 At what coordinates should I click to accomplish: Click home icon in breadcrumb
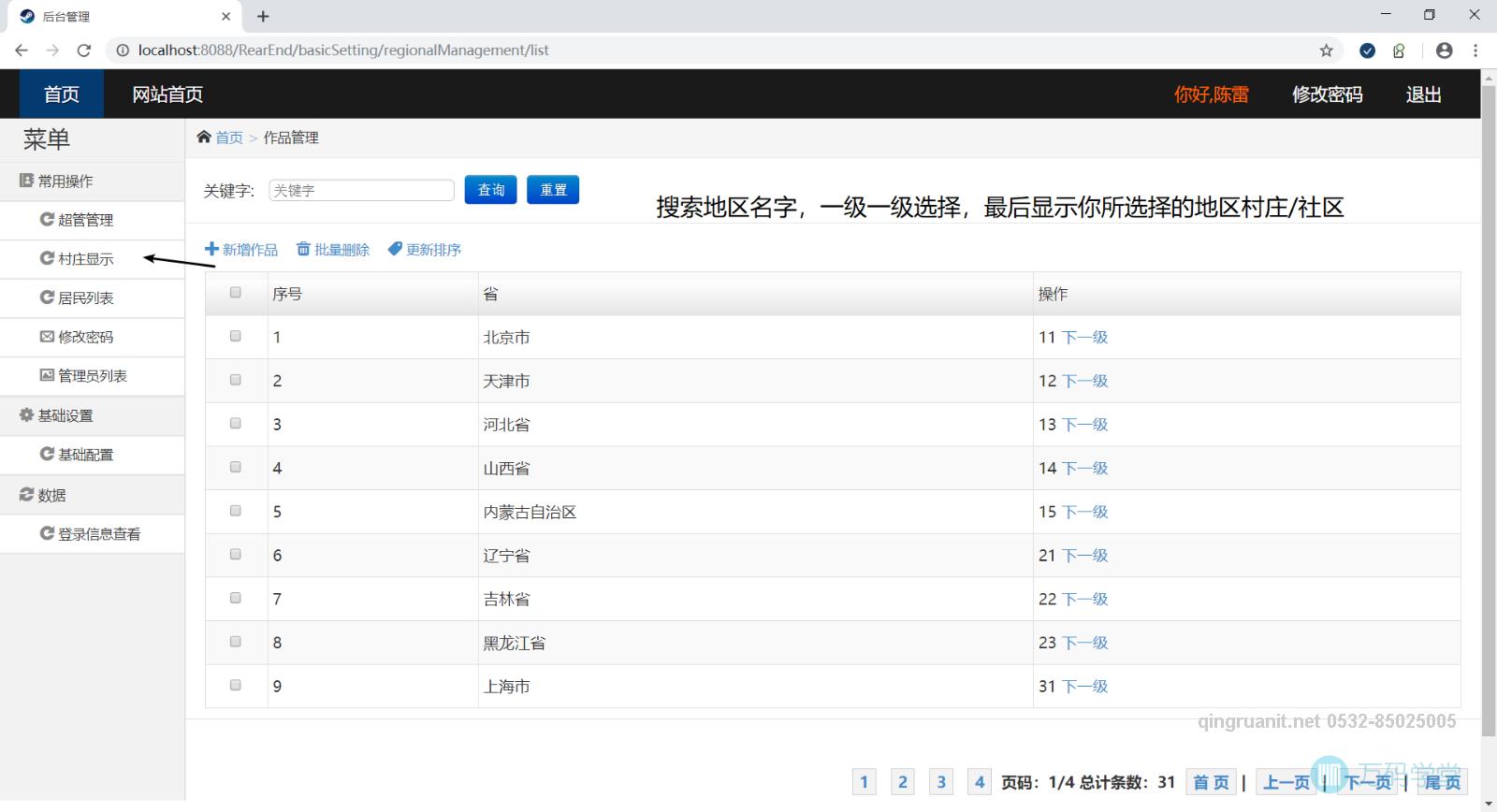pyautogui.click(x=204, y=138)
